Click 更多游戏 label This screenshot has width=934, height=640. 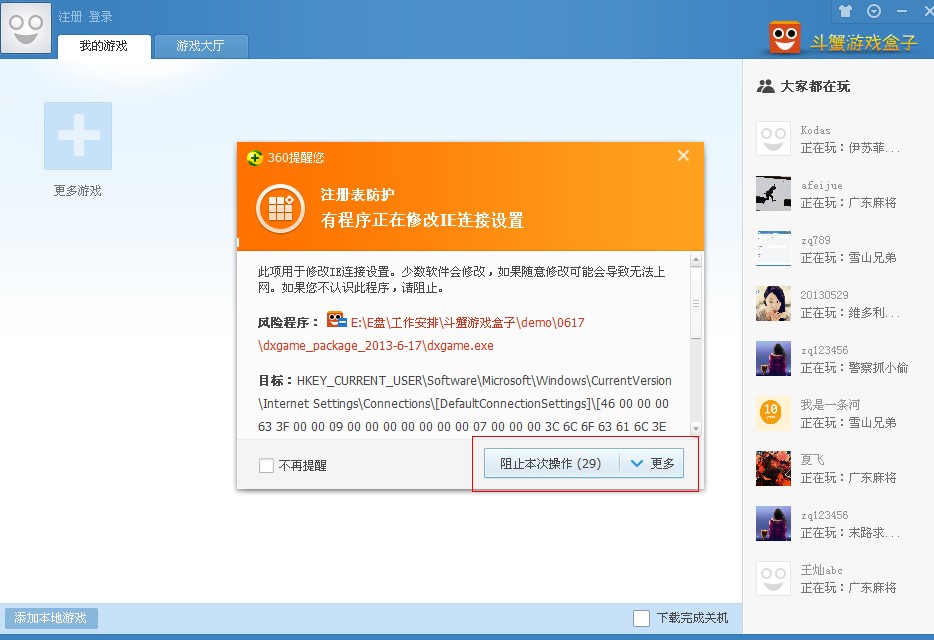[x=77, y=191]
